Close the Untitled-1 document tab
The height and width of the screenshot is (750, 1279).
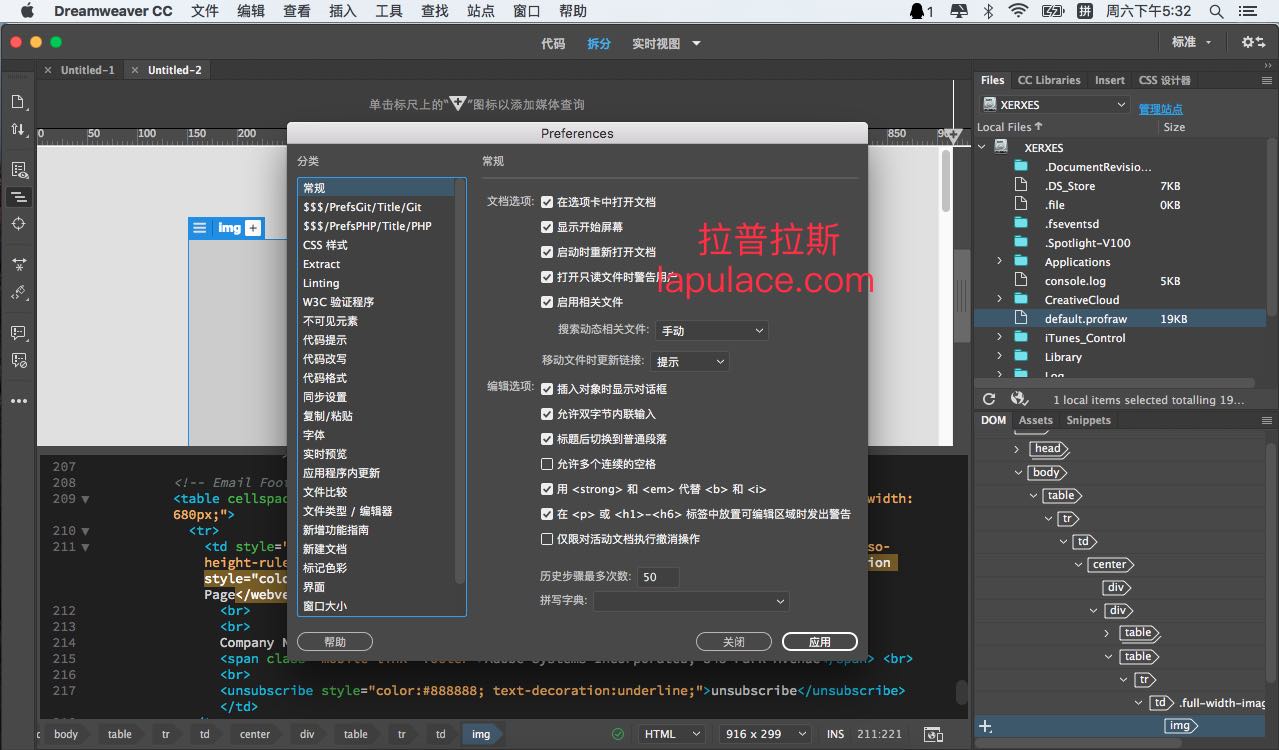pos(47,70)
